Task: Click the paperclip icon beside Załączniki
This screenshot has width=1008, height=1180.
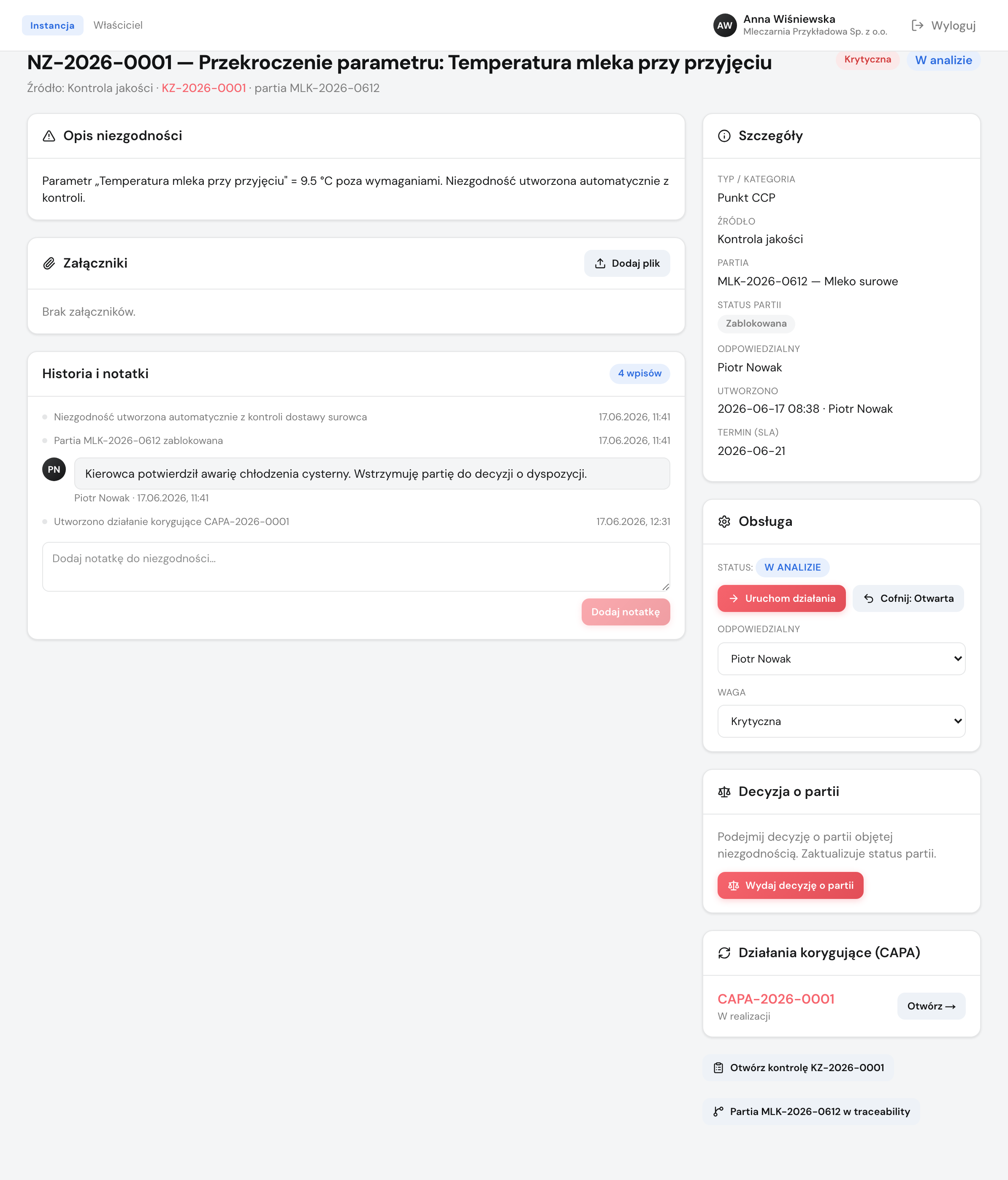Action: tap(49, 263)
